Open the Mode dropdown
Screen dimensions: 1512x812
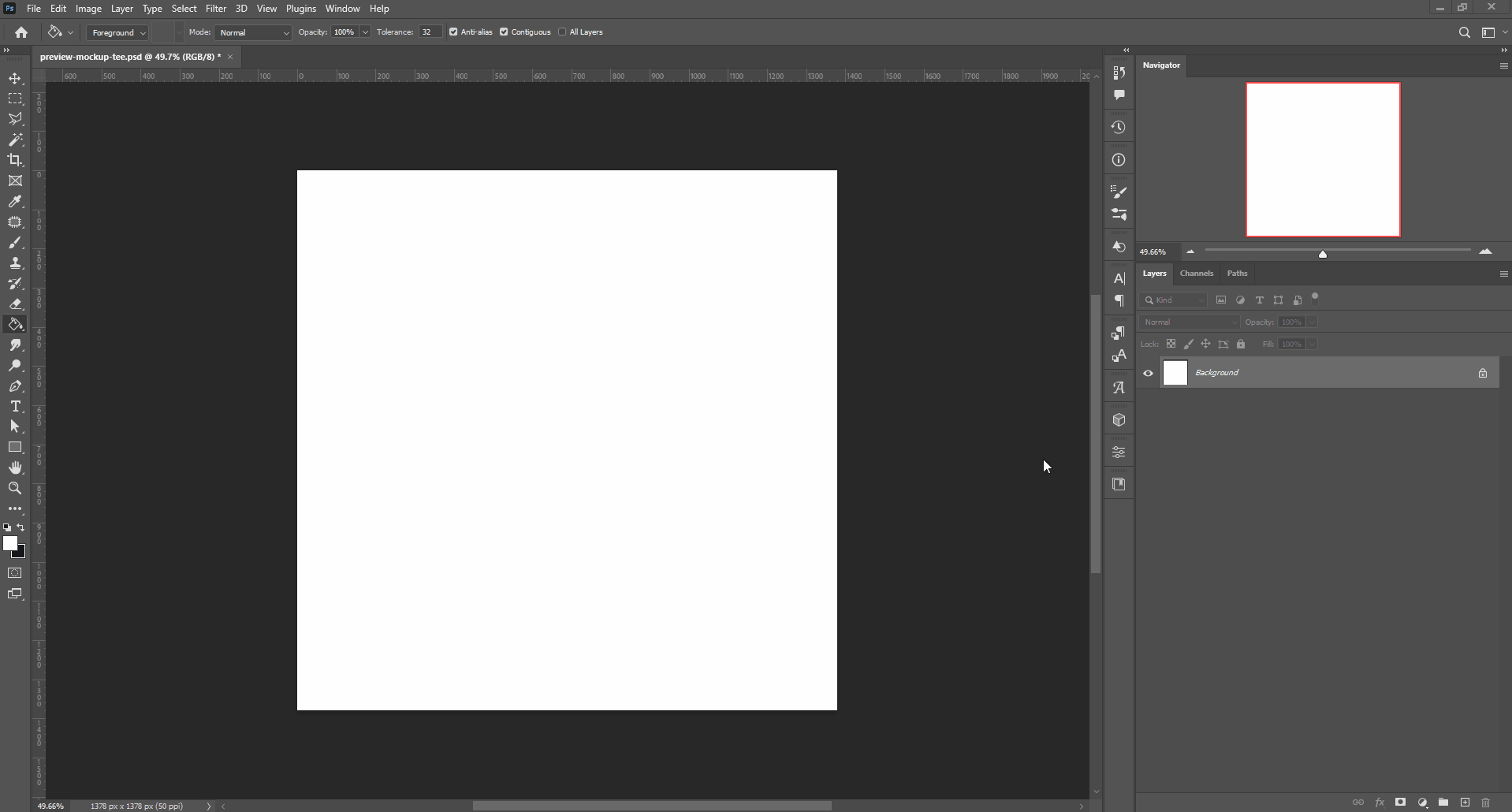(252, 32)
